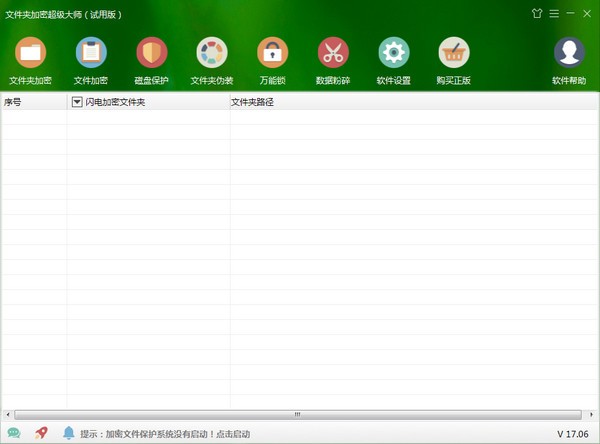Select the 数据粉碎 data shredder scissors

[x=333, y=53]
